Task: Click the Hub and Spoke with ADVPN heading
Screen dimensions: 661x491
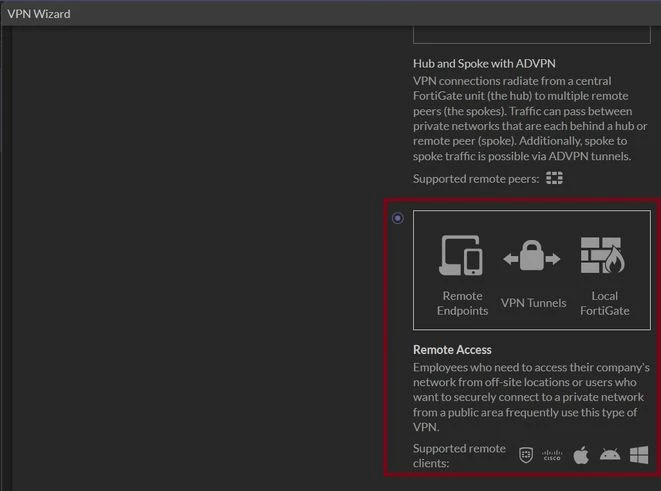Action: 484,64
